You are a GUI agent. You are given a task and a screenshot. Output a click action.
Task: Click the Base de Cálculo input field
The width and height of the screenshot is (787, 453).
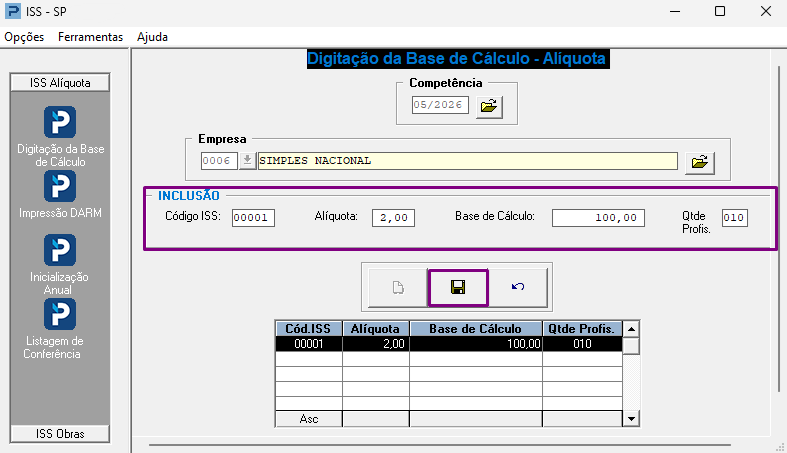(x=598, y=218)
